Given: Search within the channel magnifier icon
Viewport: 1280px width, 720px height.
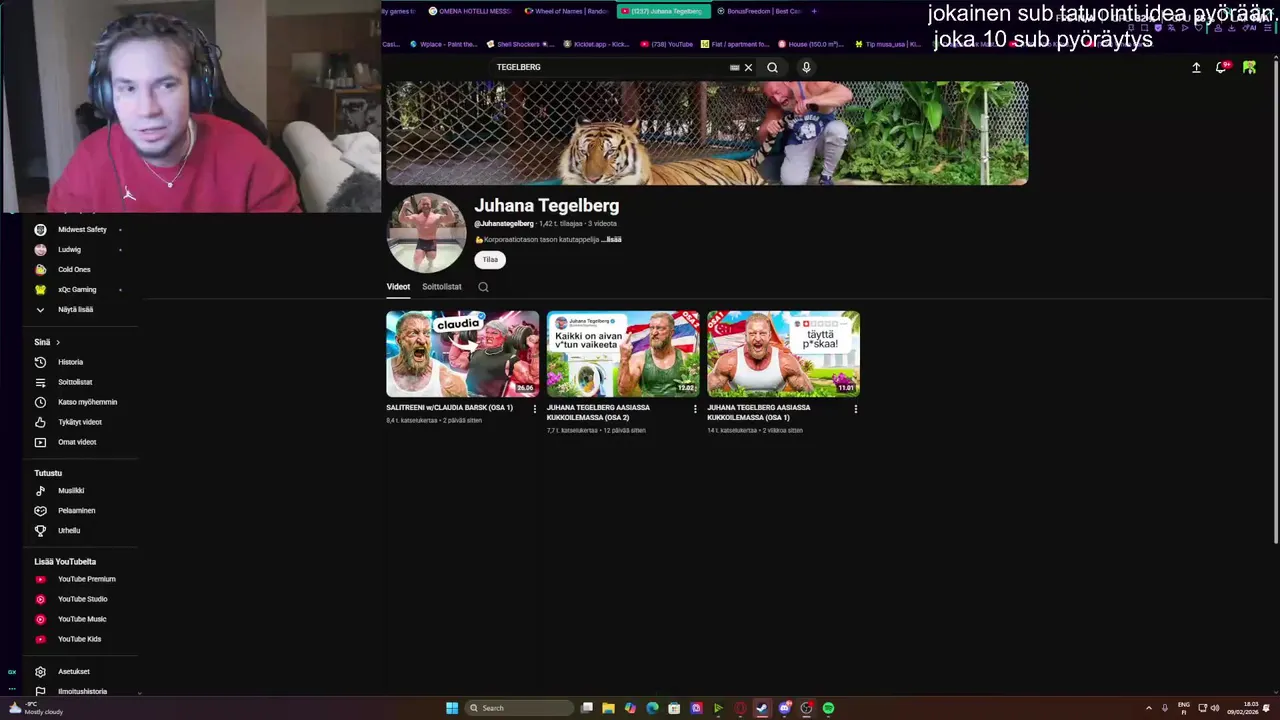Looking at the screenshot, I should (483, 287).
